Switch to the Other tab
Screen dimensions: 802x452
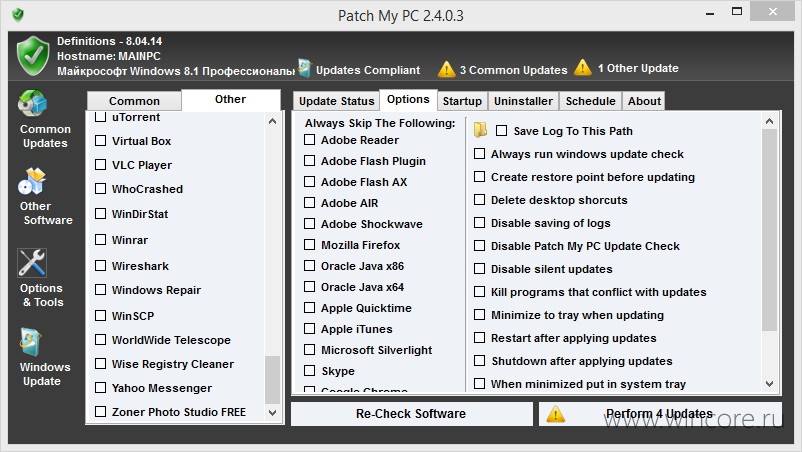(x=231, y=99)
